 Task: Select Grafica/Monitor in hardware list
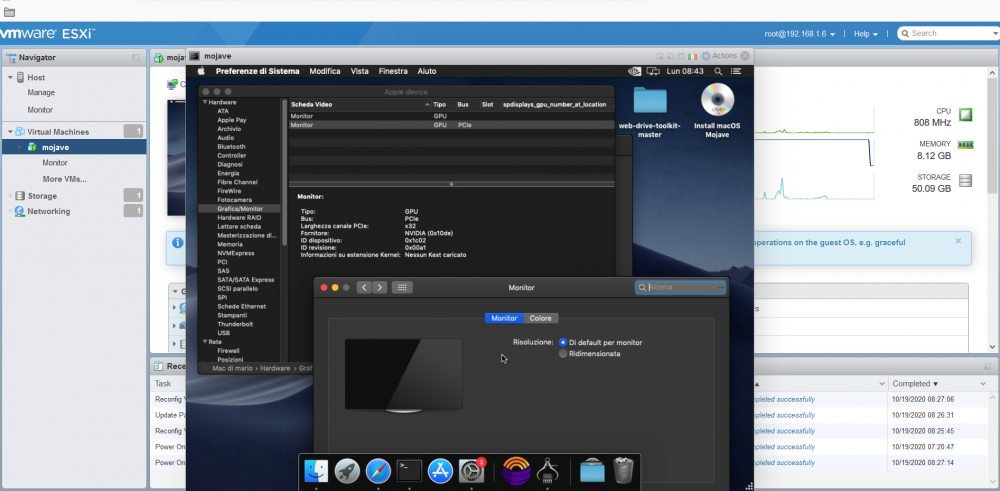[239, 209]
